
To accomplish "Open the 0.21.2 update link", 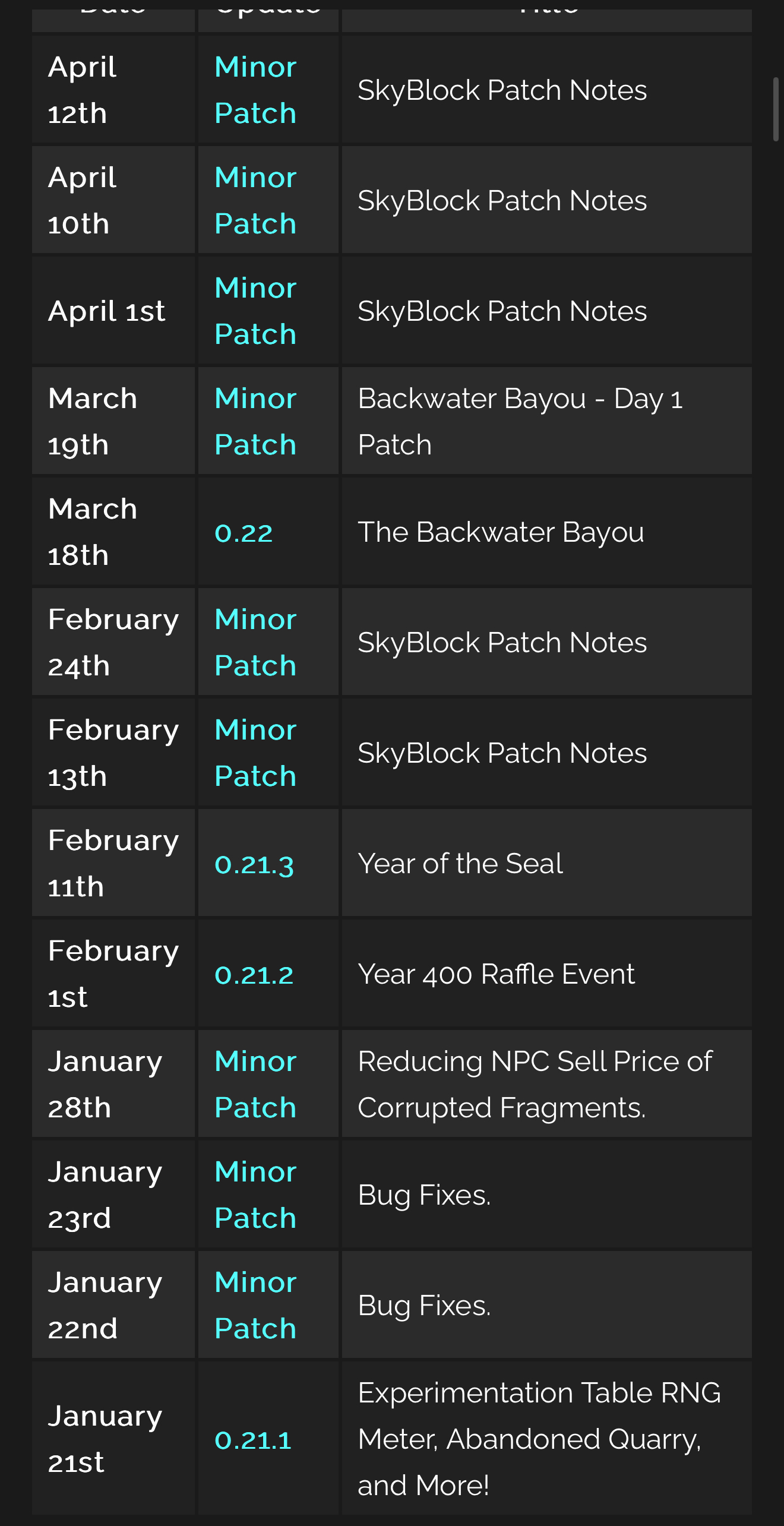I will (254, 975).
